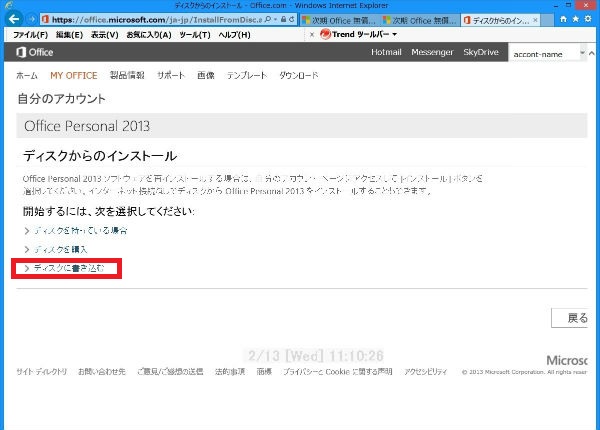
Task: Open the 製品情報 navigation item
Action: pos(127,75)
